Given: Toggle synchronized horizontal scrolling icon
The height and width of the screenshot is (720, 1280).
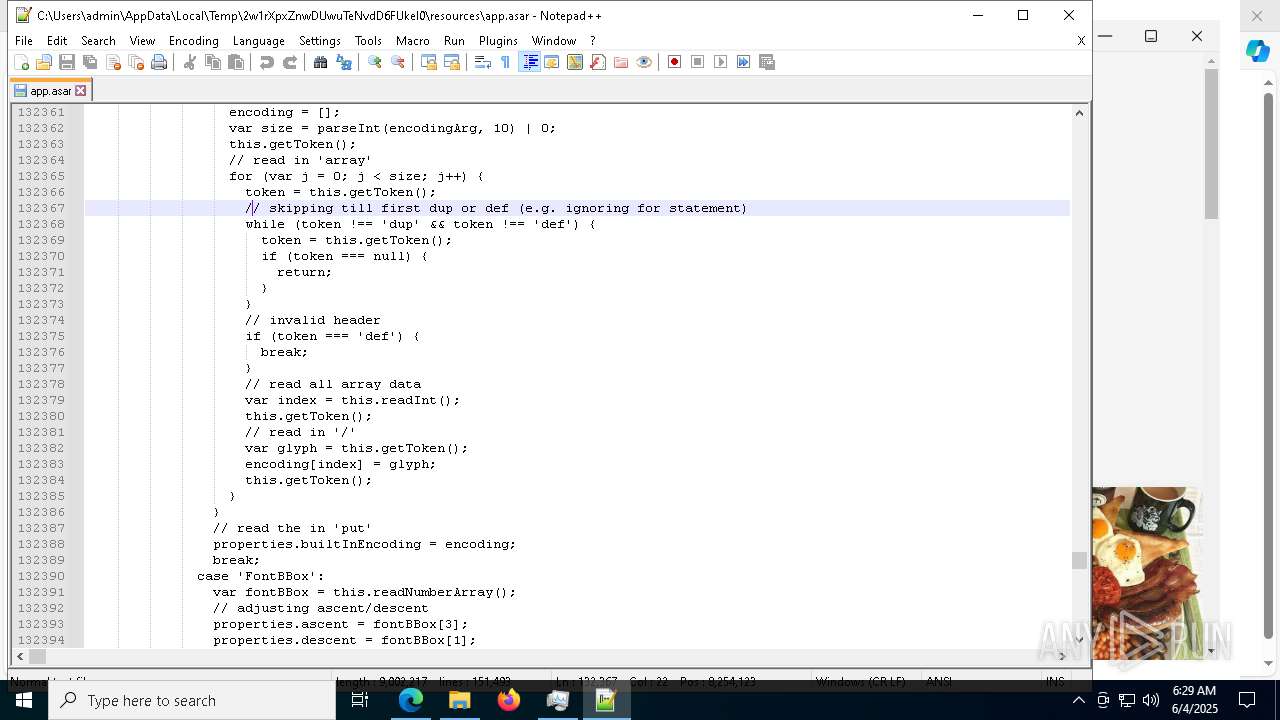Looking at the screenshot, I should point(452,62).
